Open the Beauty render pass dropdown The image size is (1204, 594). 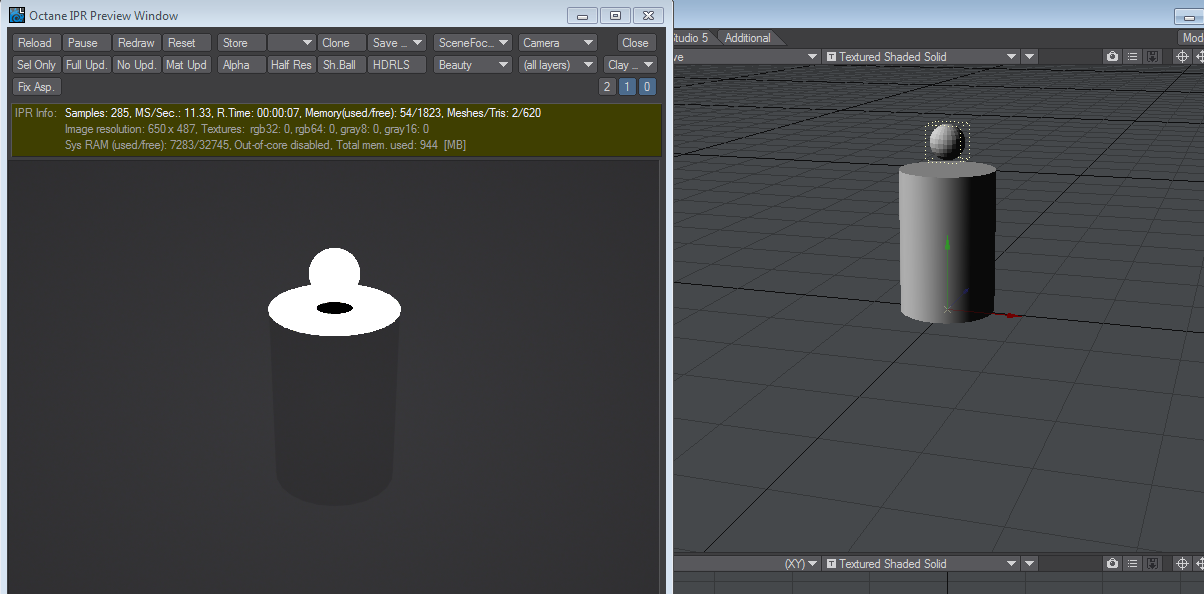click(473, 65)
